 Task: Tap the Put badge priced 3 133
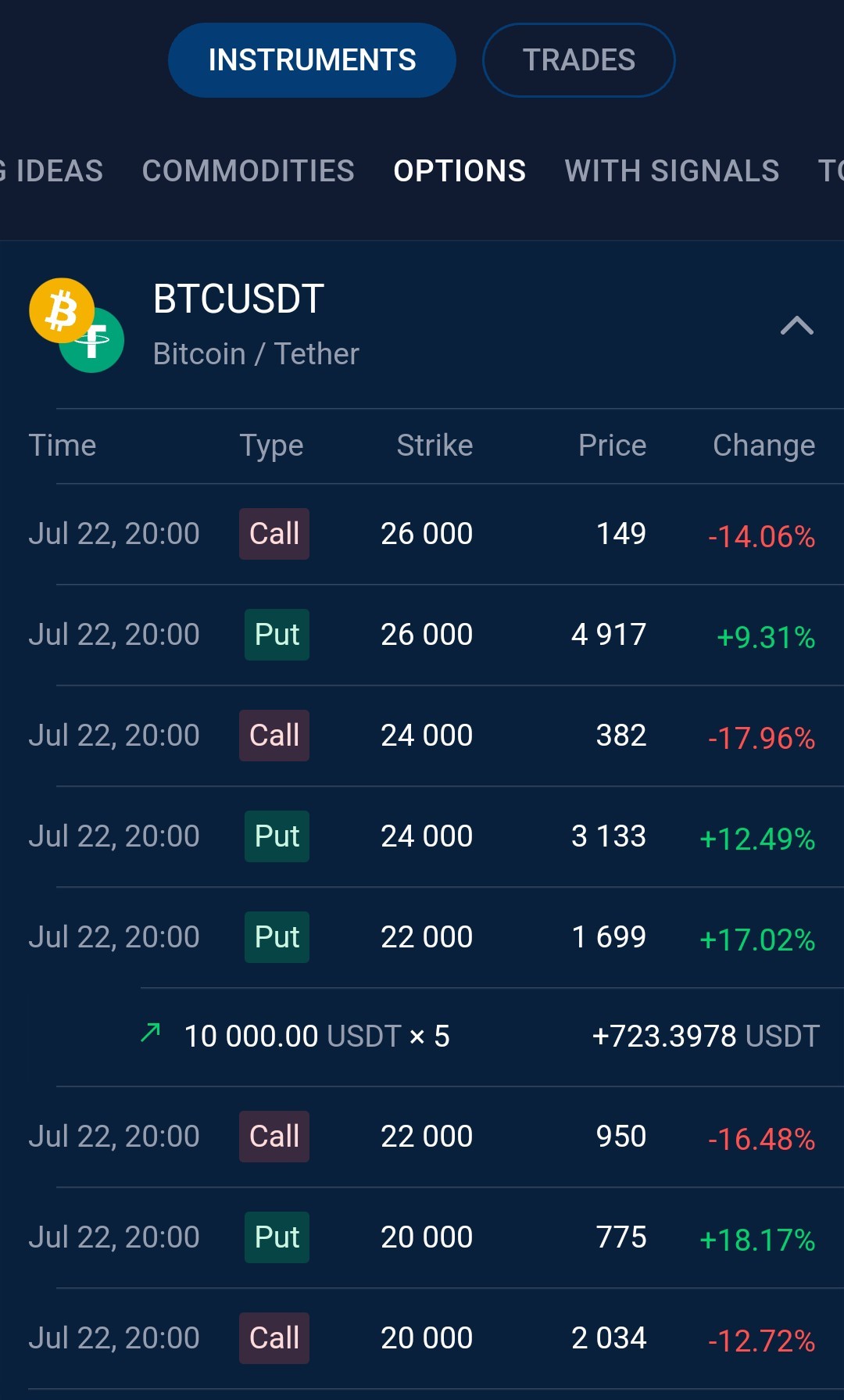(x=277, y=836)
